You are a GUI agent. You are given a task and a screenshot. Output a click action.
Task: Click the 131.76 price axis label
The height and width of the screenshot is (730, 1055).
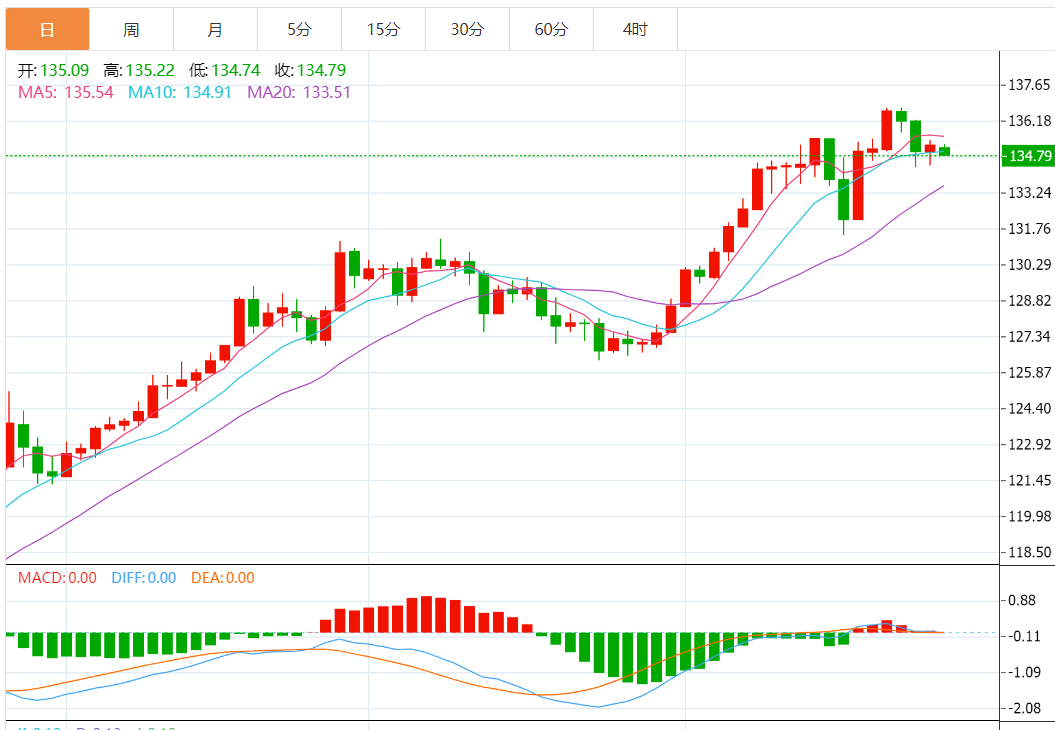pos(1029,229)
